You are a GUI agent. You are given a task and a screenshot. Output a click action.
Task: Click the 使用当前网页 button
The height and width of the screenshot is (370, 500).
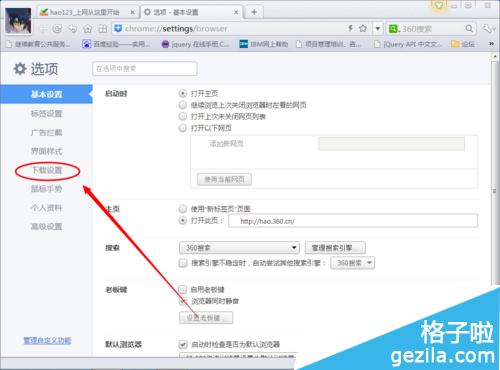224,179
